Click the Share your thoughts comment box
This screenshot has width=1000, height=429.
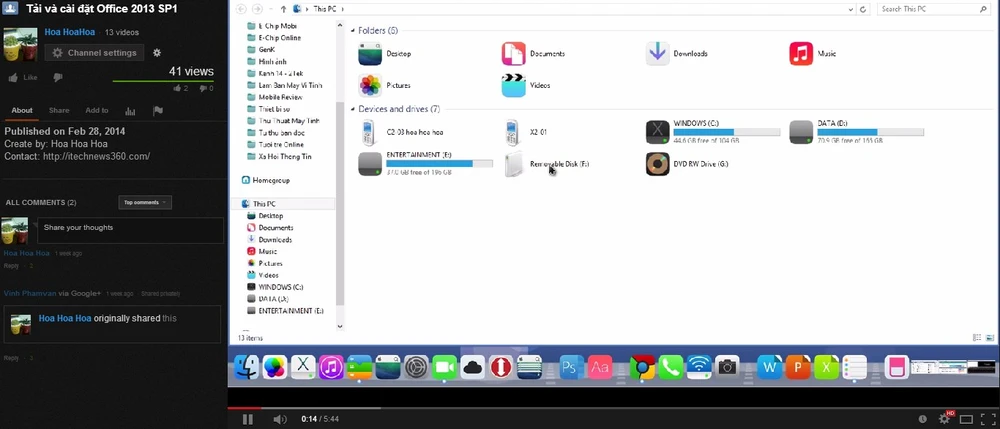pos(130,229)
